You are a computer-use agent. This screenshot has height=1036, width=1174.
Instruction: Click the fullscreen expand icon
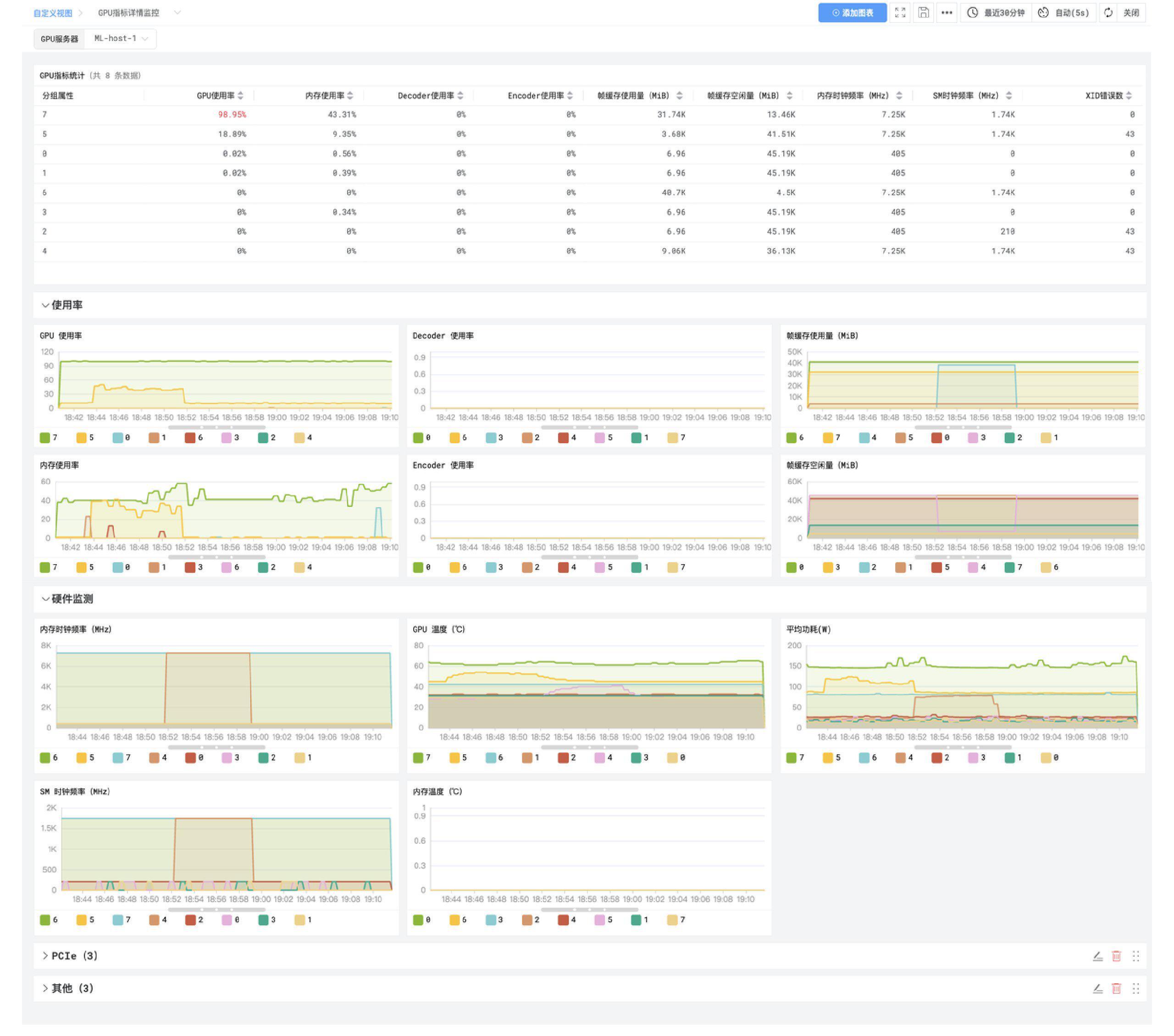900,13
